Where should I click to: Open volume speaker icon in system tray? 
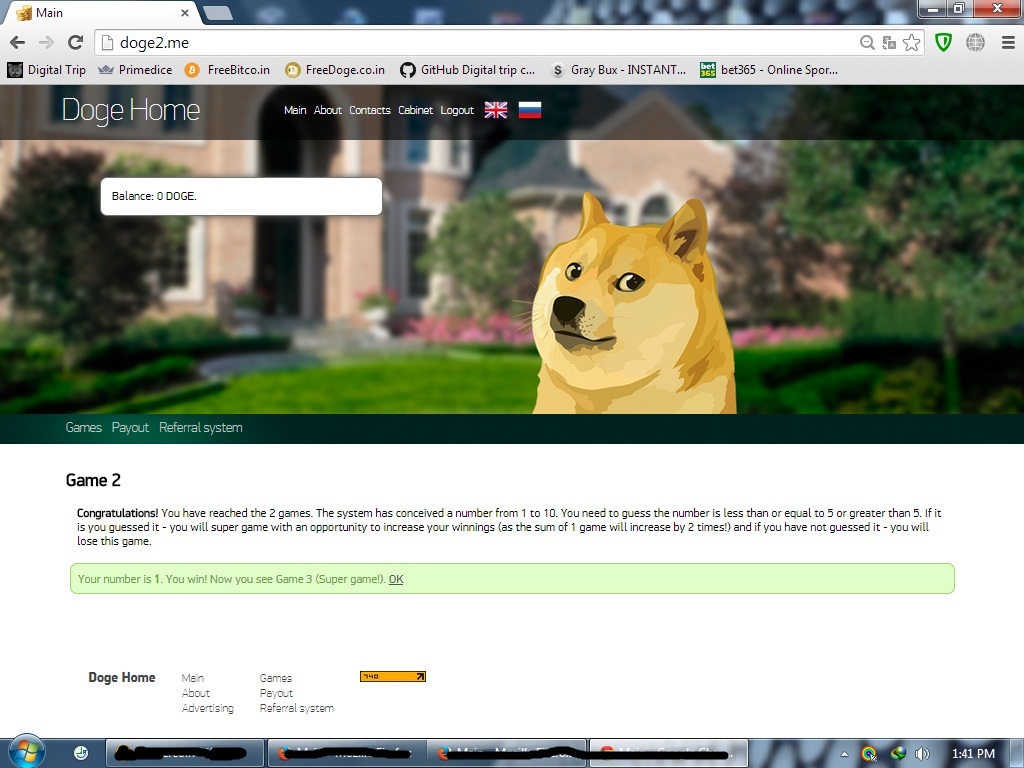tap(923, 754)
